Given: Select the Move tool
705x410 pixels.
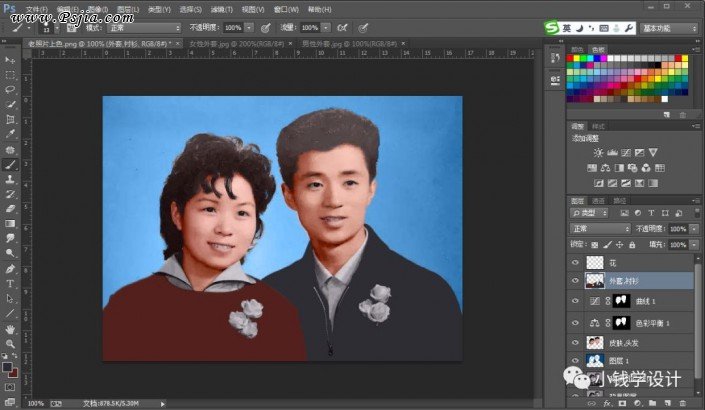Looking at the screenshot, I should pyautogui.click(x=10, y=60).
